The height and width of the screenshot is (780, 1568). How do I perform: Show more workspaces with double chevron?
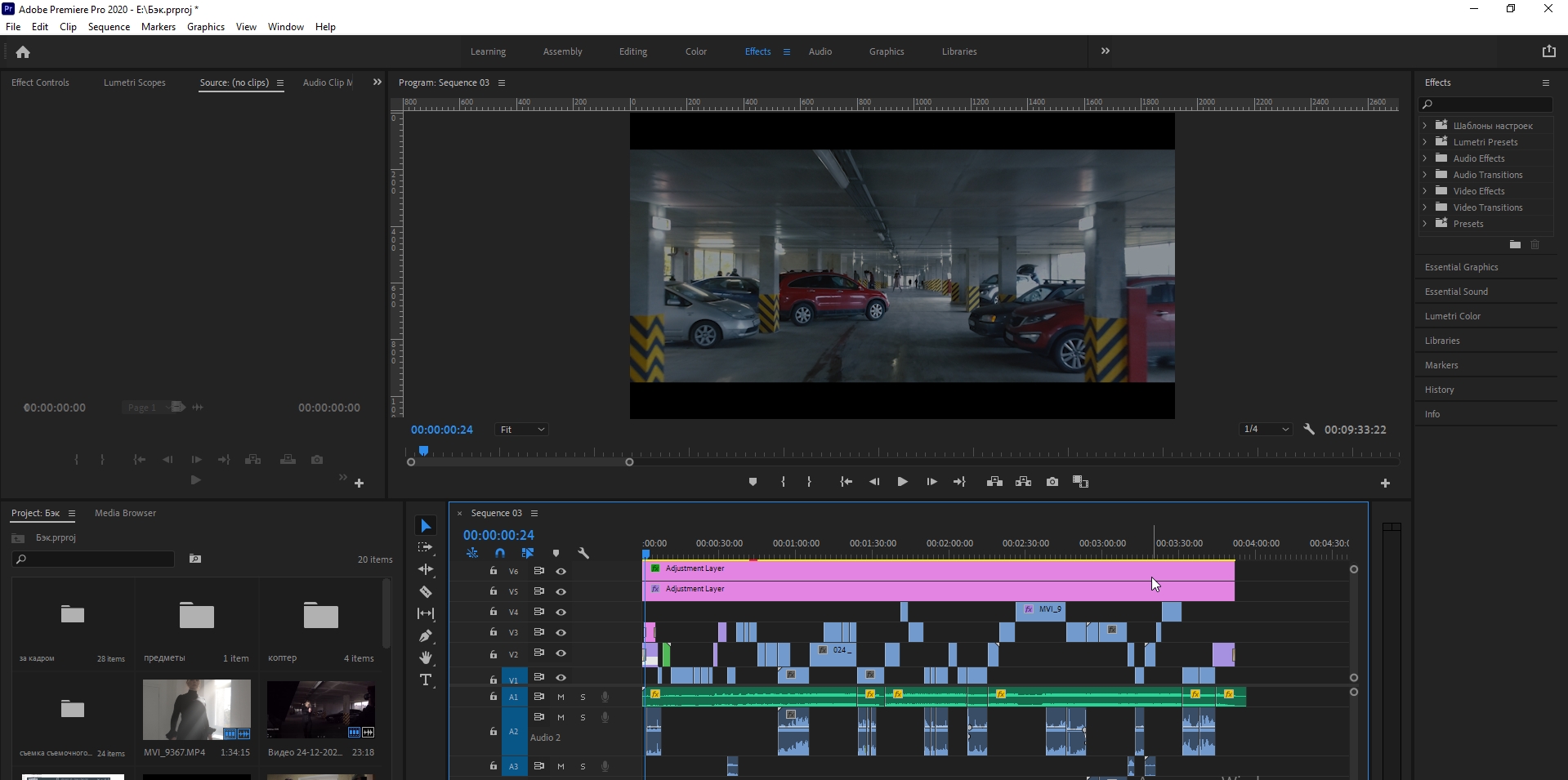(1105, 51)
